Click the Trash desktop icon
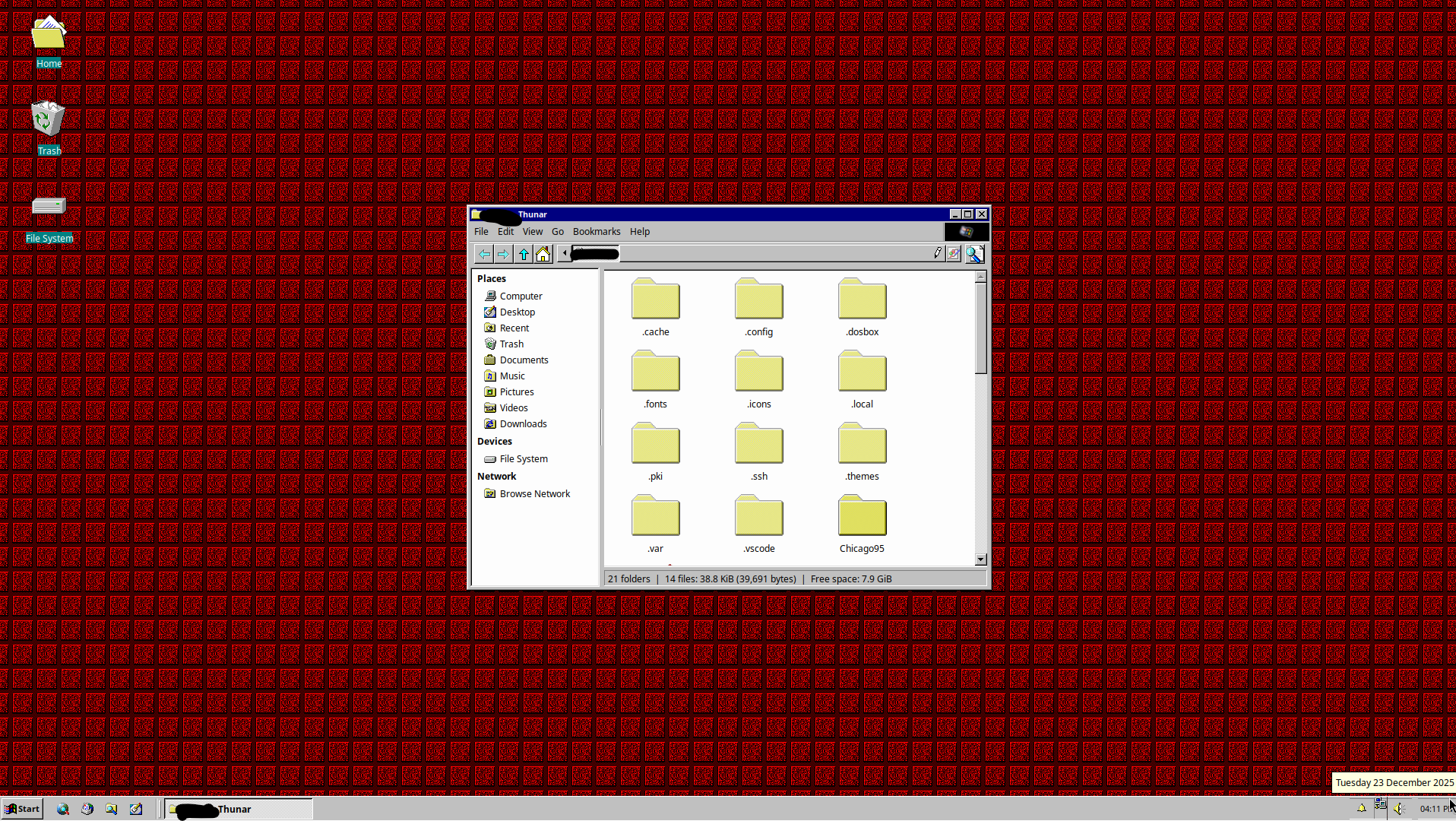Screen dimensions: 1456x821 pyautogui.click(x=49, y=128)
